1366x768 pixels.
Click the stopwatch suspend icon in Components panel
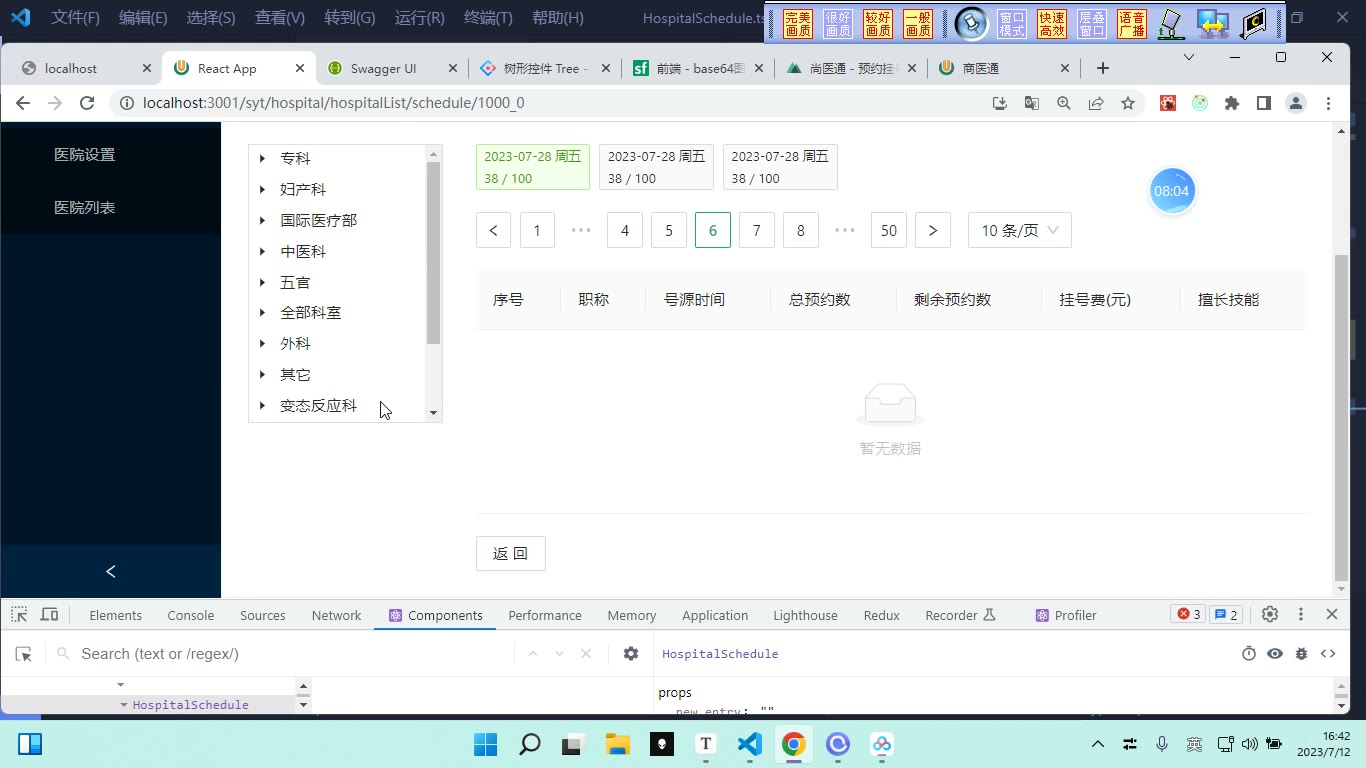coord(1249,654)
